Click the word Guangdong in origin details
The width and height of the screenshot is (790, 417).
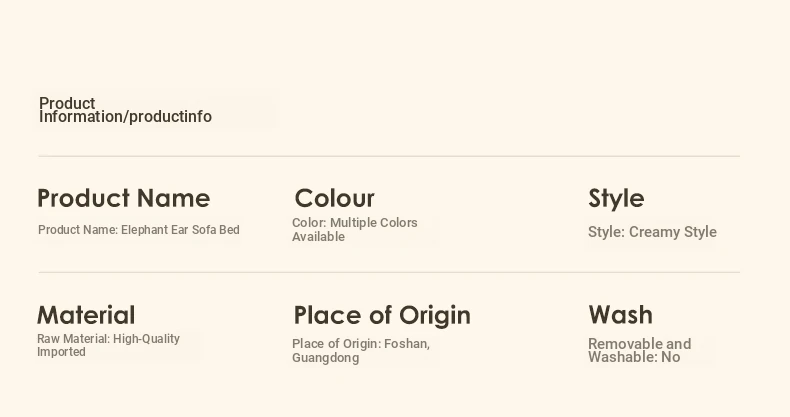(325, 358)
